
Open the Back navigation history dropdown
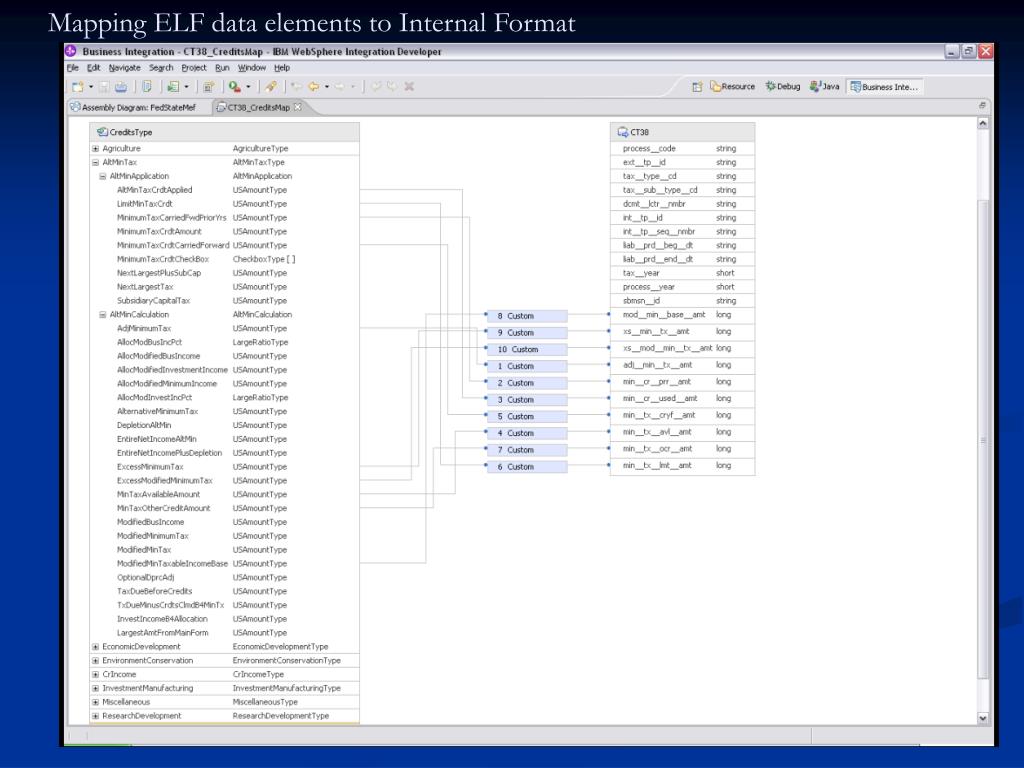327,86
